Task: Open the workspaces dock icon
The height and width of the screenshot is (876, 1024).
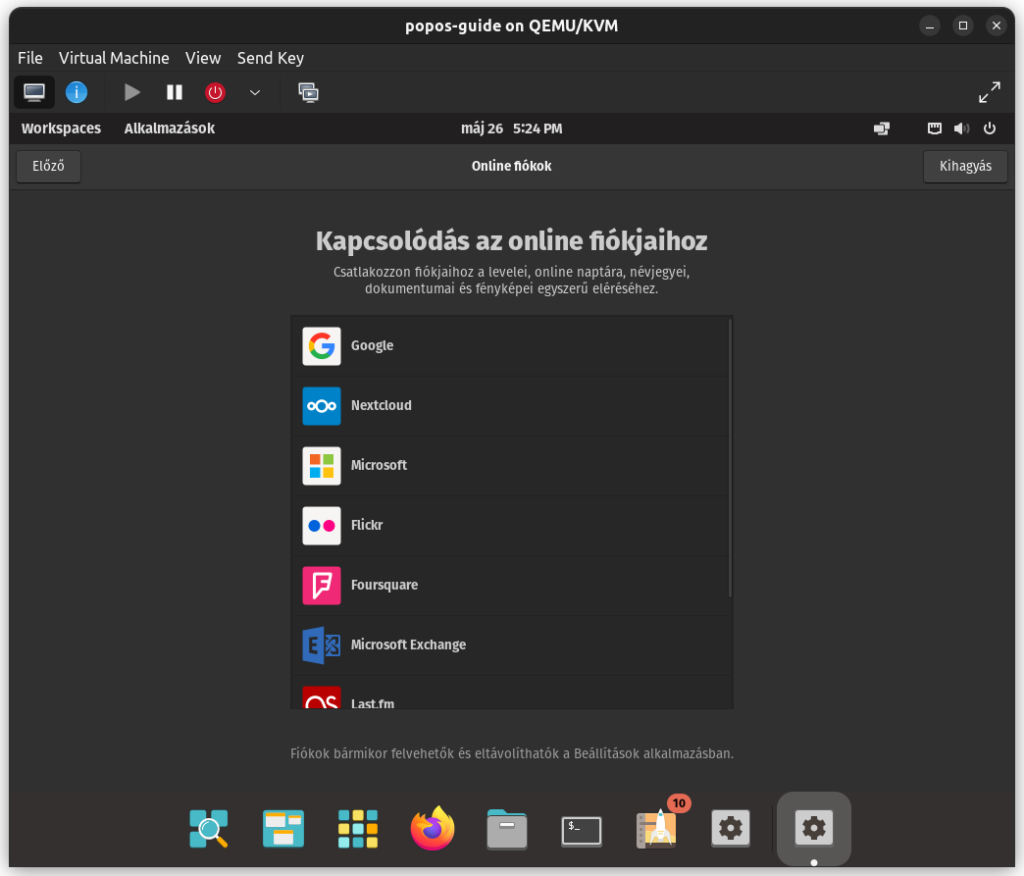Action: point(283,829)
